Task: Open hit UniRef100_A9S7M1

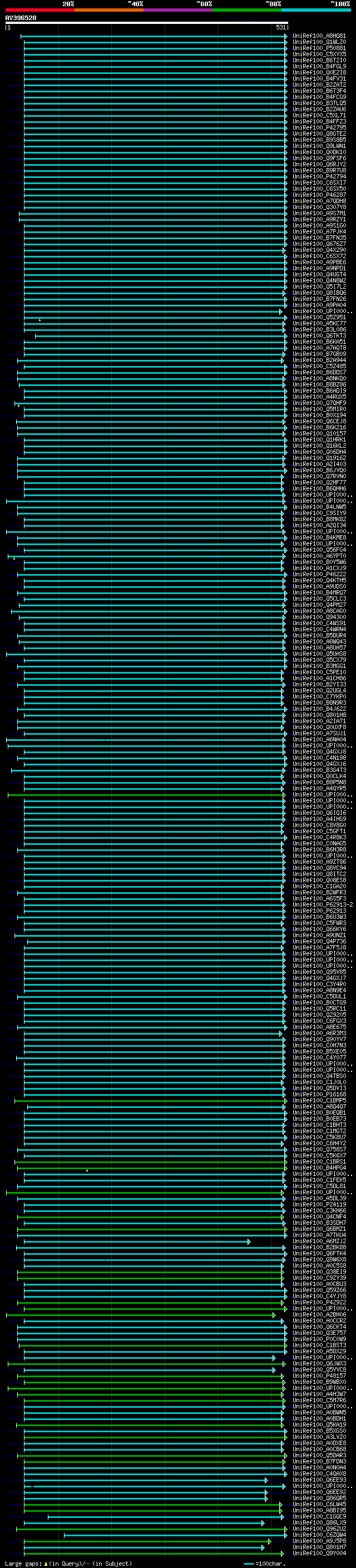Action: (319, 213)
